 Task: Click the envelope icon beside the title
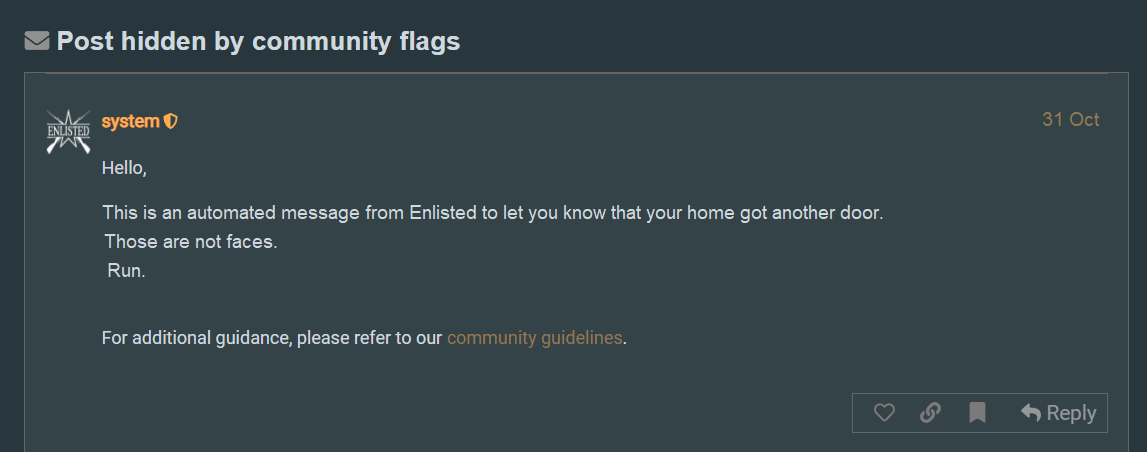coord(37,41)
